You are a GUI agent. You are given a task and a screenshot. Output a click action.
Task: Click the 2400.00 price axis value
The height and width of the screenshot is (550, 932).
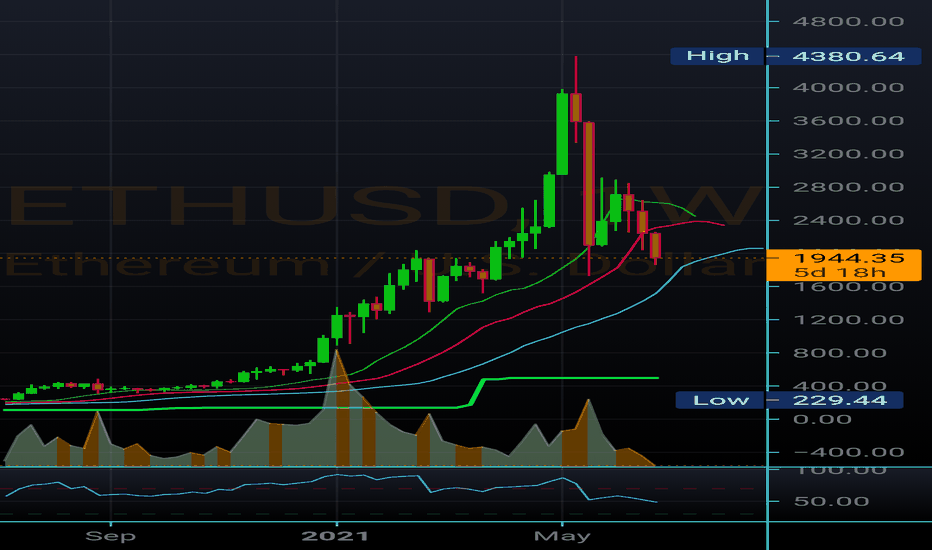[848, 221]
